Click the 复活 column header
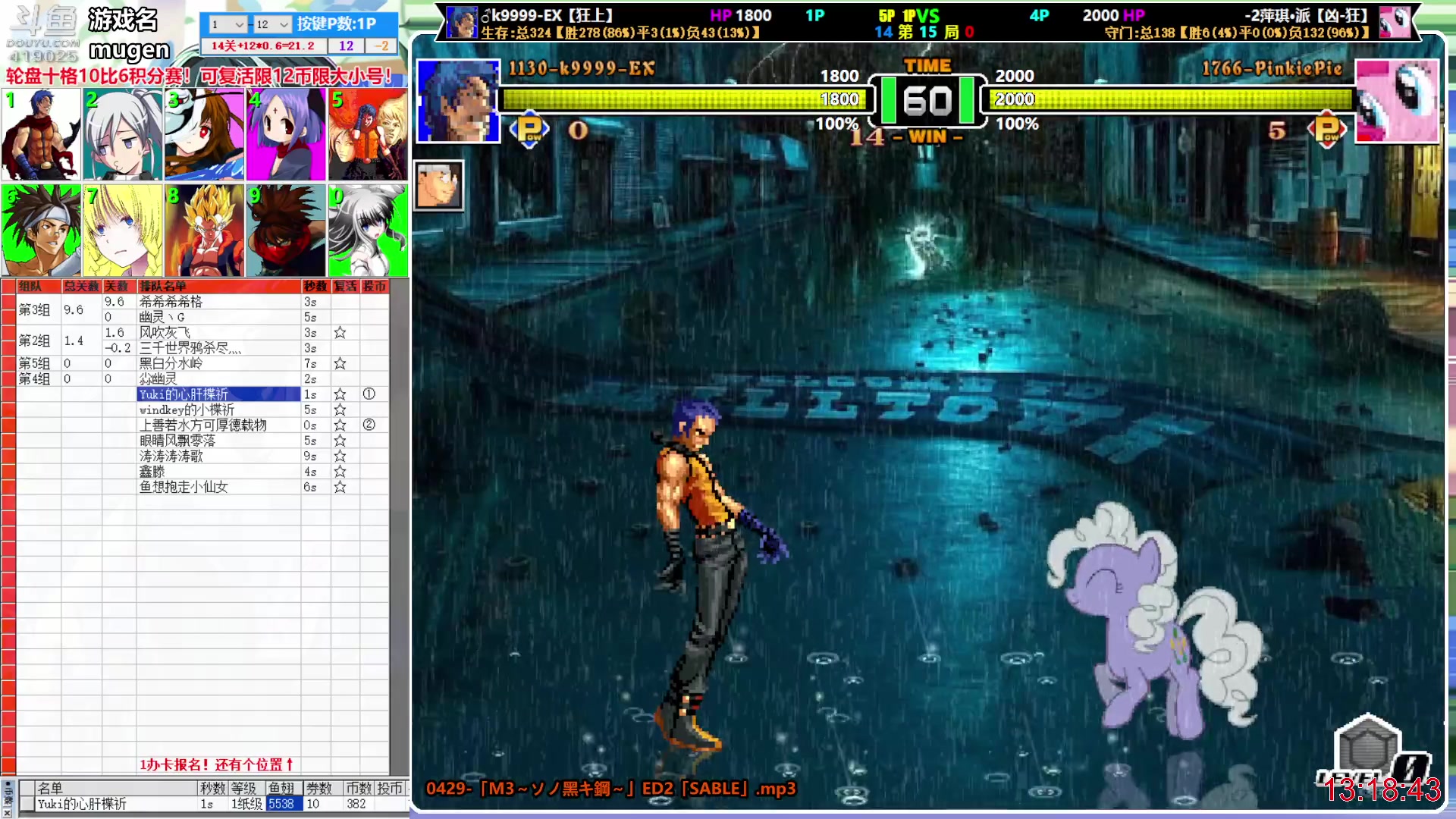 (x=345, y=286)
